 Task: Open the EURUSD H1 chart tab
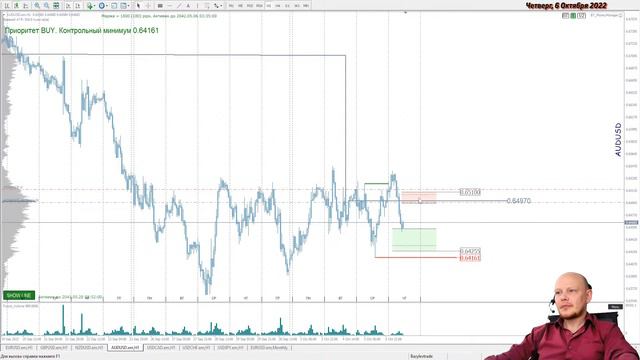pyautogui.click(x=19, y=348)
